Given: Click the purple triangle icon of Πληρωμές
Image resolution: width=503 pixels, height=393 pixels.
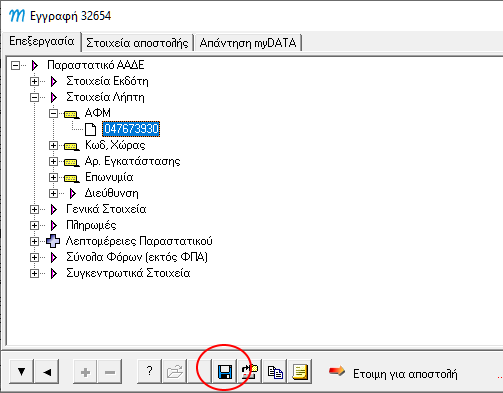Looking at the screenshot, I should point(54,225).
